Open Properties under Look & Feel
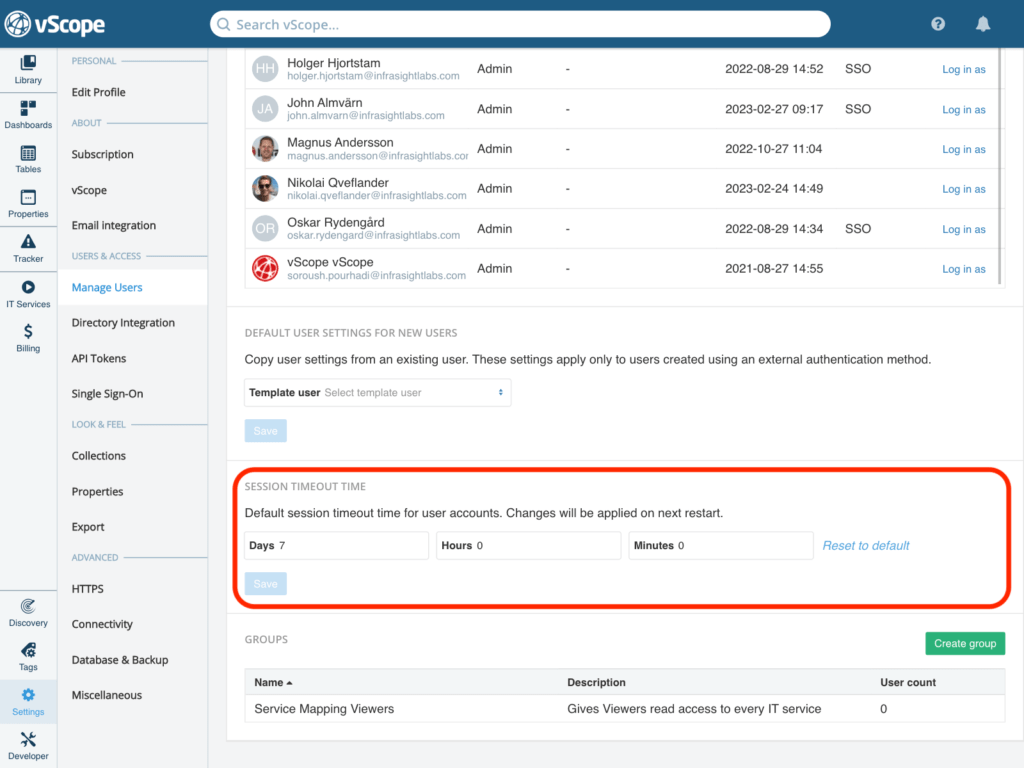1024x768 pixels. tap(97, 492)
